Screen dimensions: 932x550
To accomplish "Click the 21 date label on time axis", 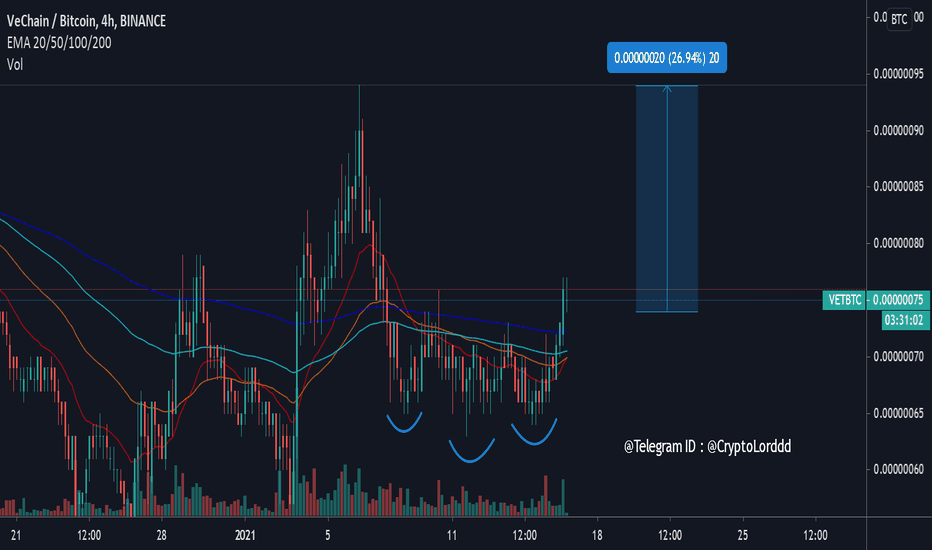I will pyautogui.click(x=16, y=535).
